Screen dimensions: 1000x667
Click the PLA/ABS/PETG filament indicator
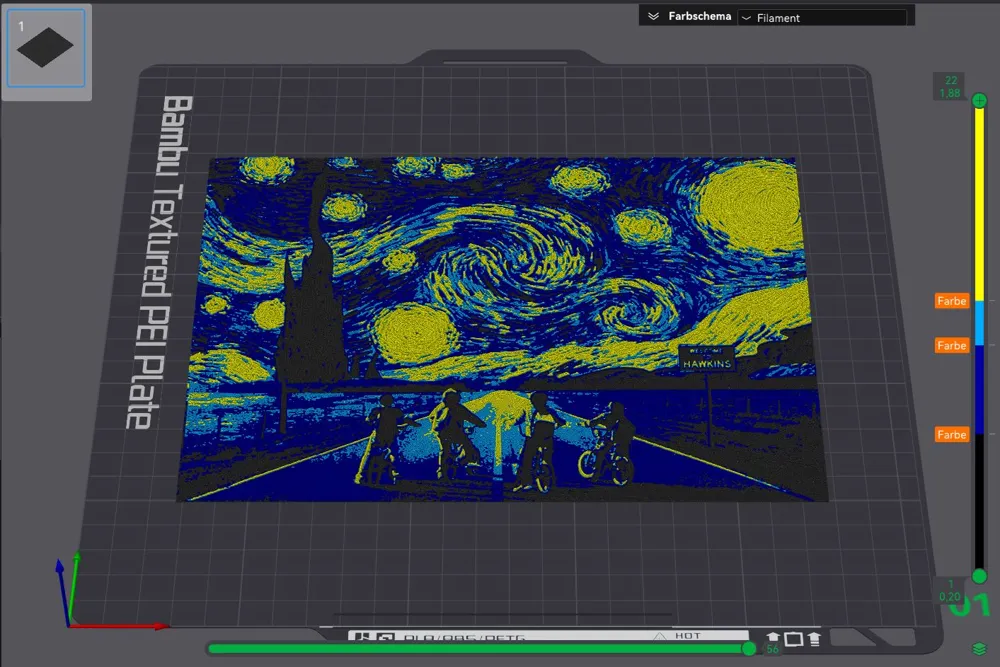pyautogui.click(x=450, y=634)
